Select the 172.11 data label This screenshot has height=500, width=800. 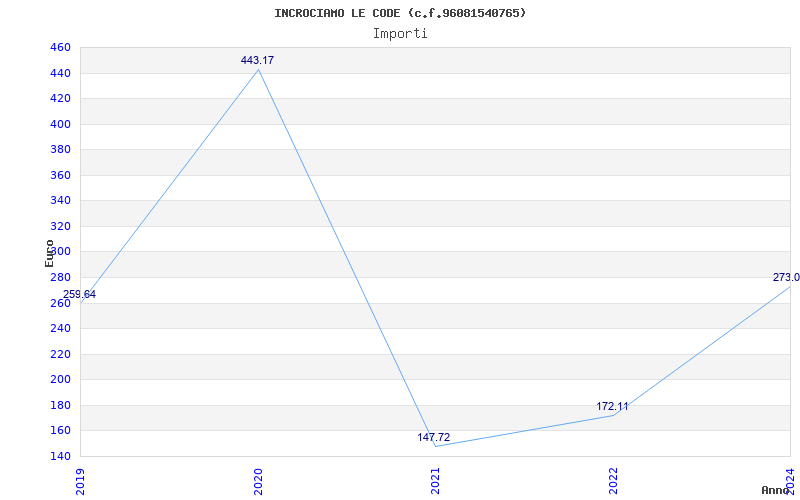612,407
